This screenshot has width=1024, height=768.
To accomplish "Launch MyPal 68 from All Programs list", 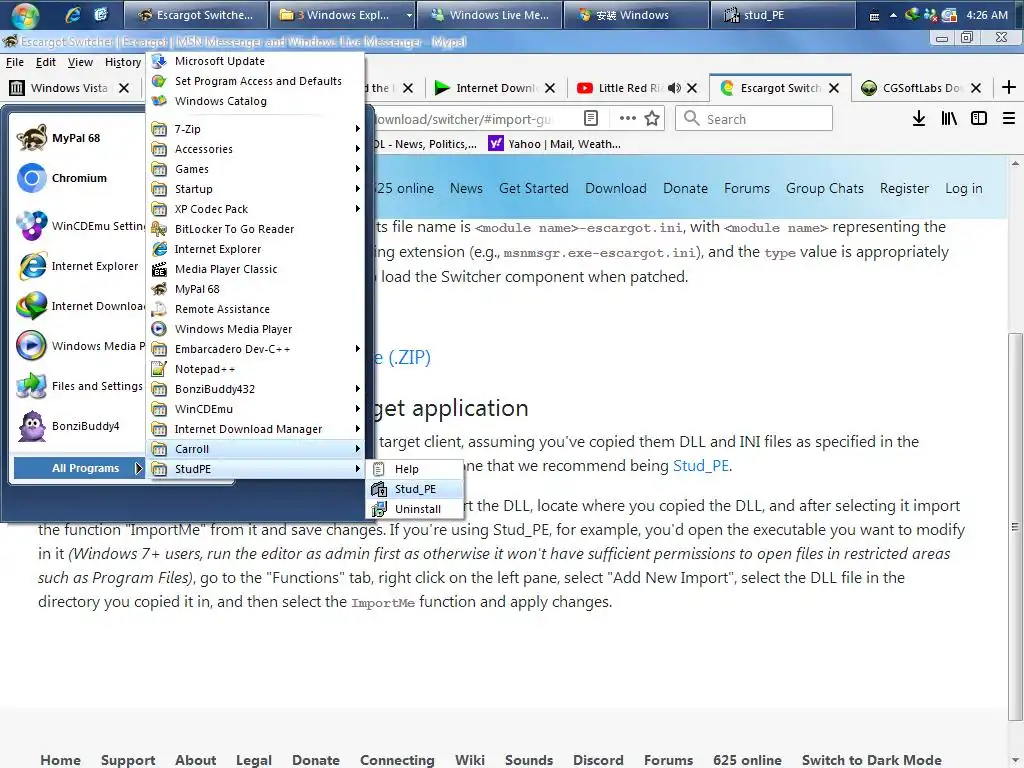I will pyautogui.click(x=255, y=289).
